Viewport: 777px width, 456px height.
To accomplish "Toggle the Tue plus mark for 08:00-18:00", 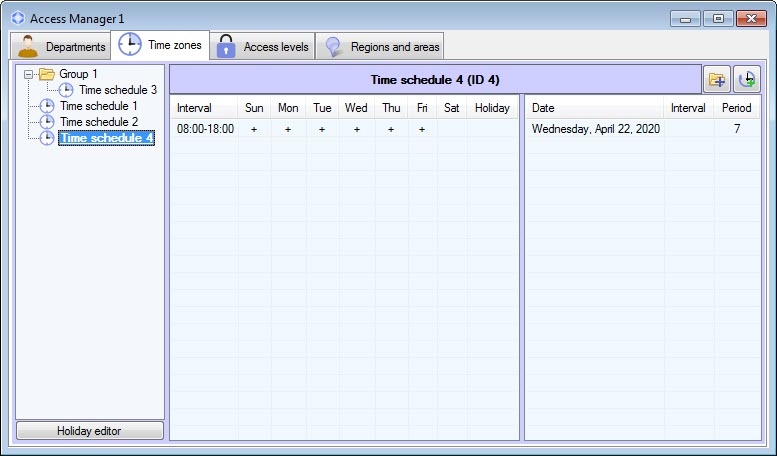I will pos(322,129).
